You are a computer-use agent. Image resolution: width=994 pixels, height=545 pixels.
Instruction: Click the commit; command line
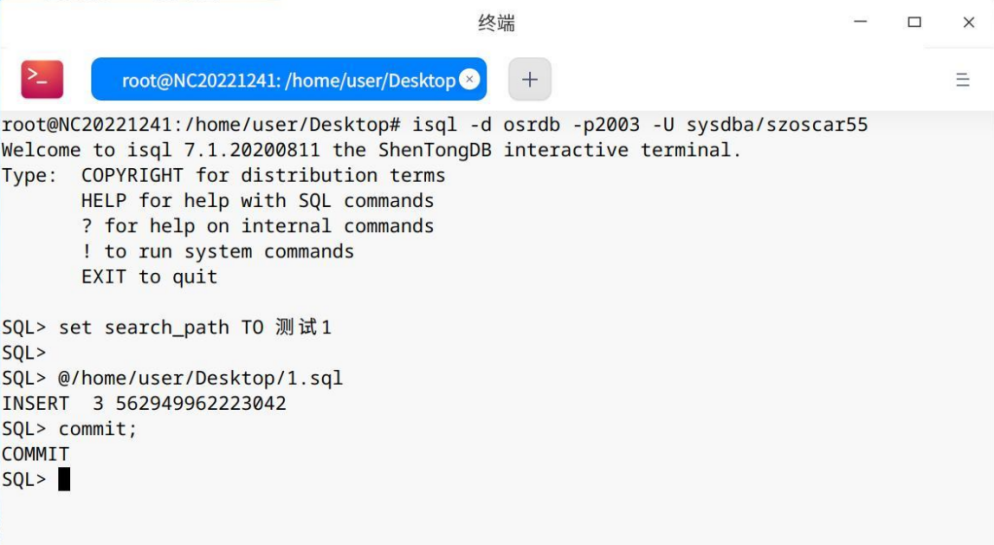(x=97, y=429)
